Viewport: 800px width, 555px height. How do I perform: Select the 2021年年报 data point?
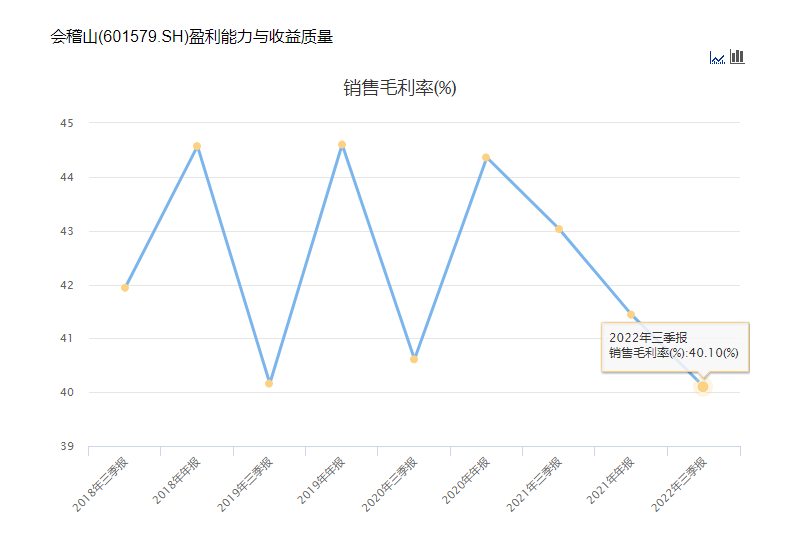tap(631, 314)
